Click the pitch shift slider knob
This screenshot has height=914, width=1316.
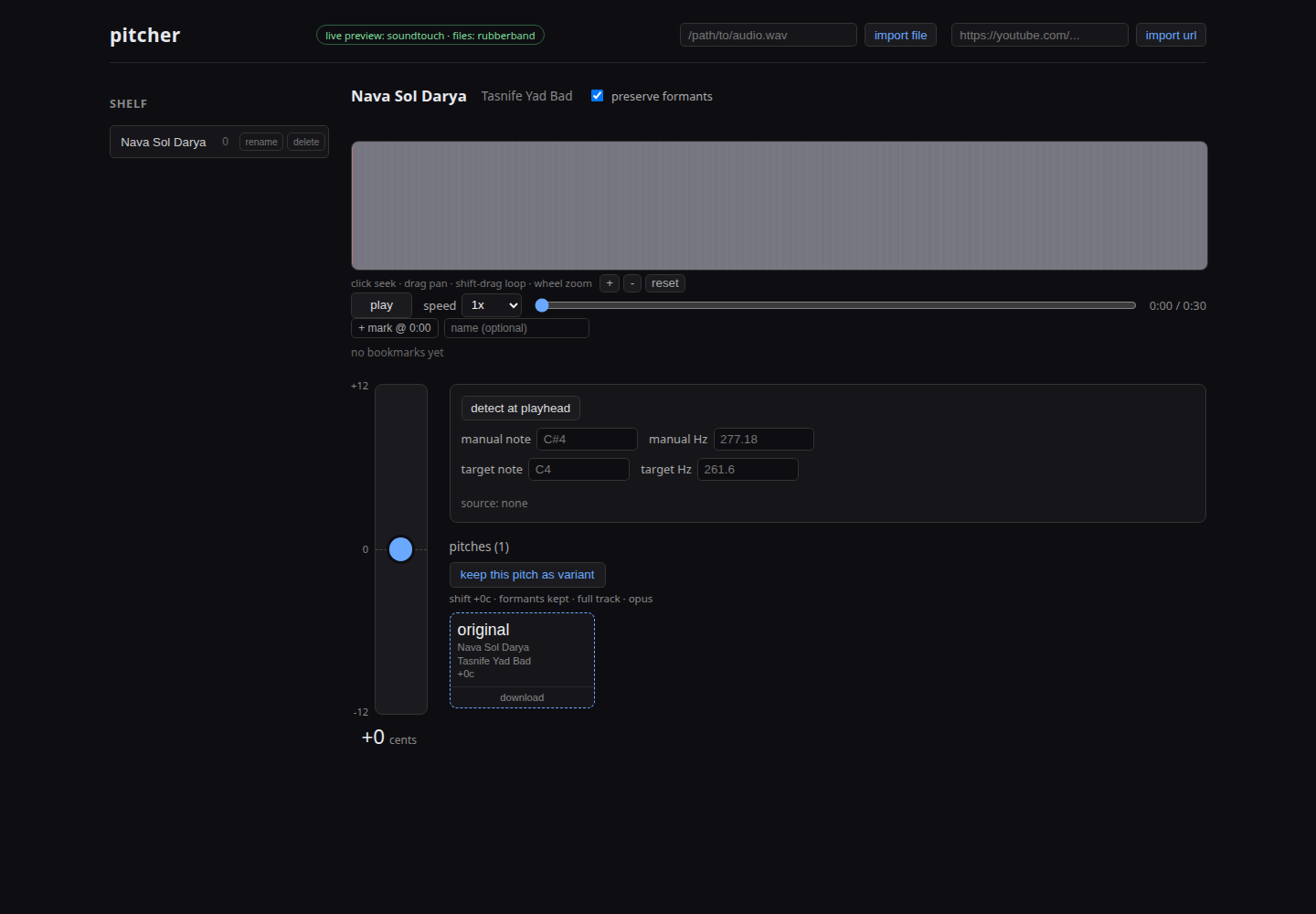(x=400, y=549)
